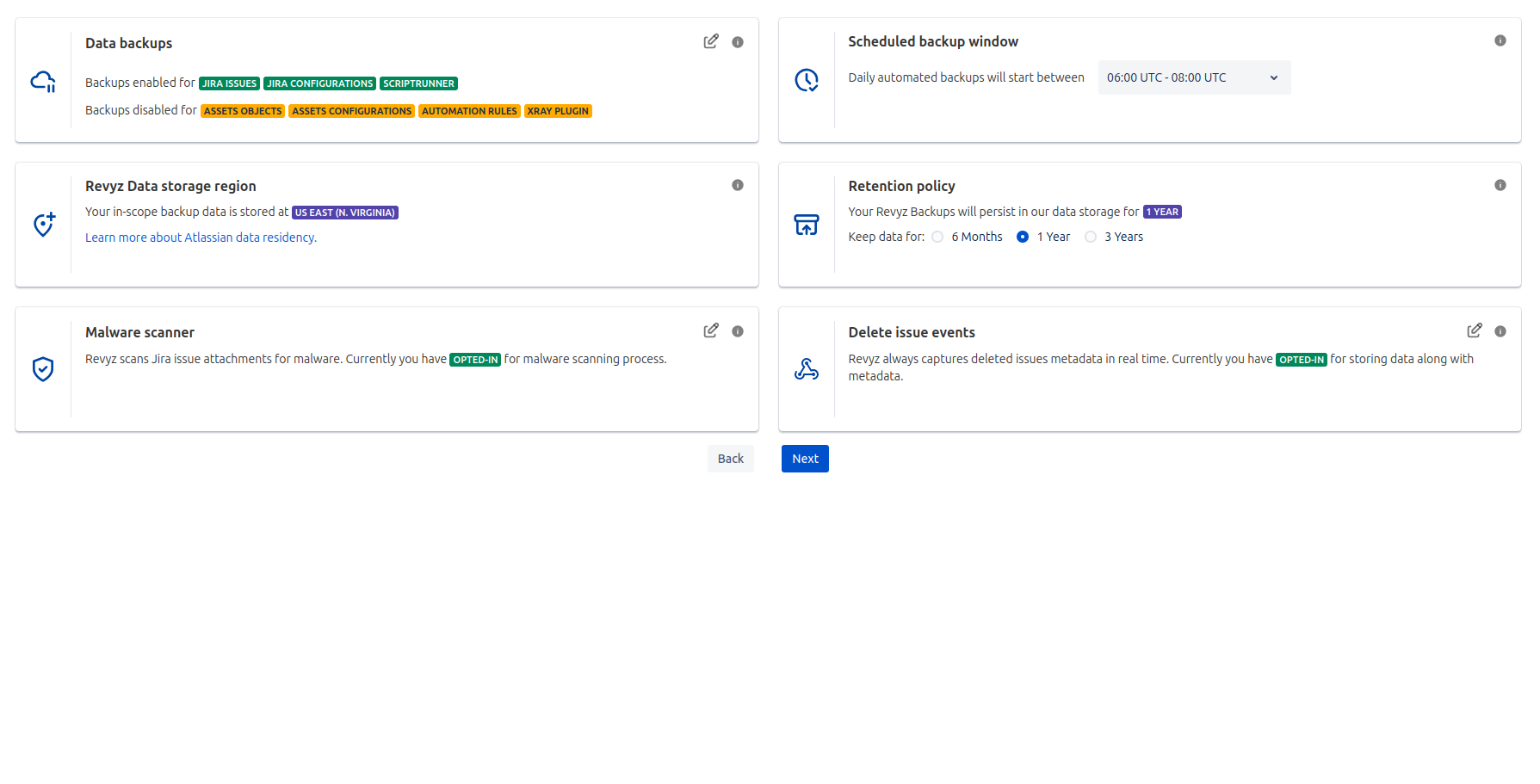Click the JIRA ISSUES backup tag

coord(229,83)
